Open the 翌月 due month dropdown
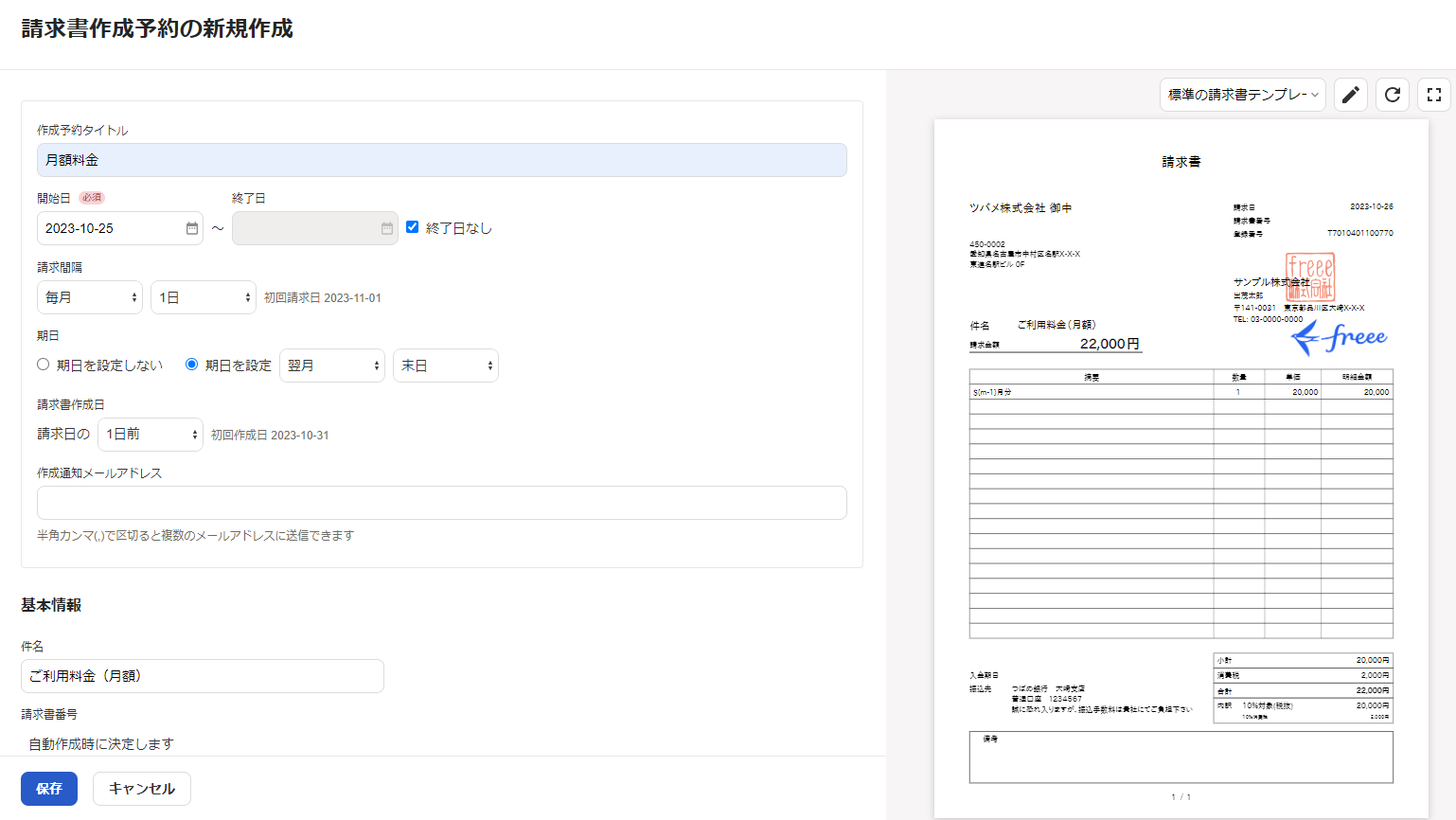Viewport: 1456px width, 820px height. [x=332, y=365]
